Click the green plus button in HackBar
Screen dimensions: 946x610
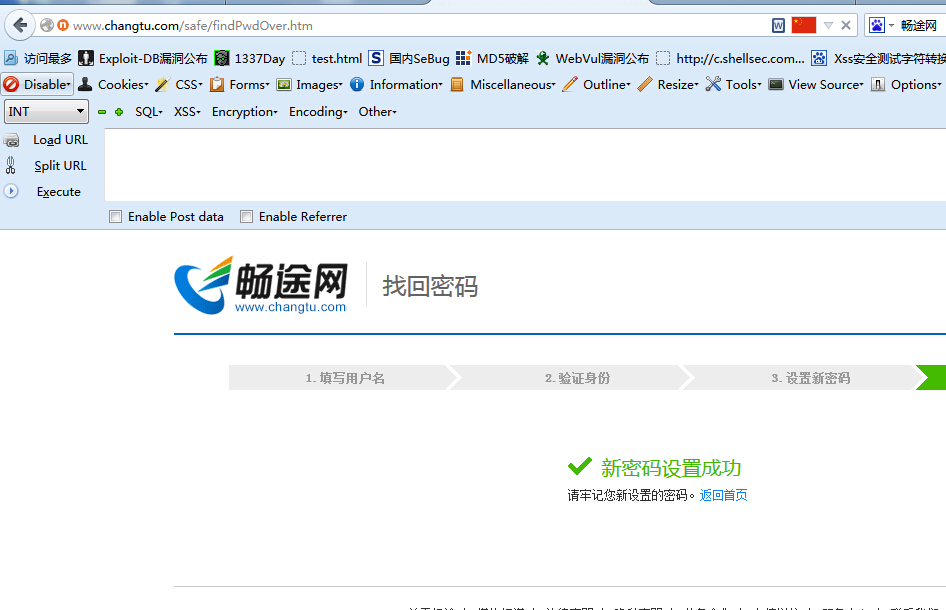[x=119, y=112]
